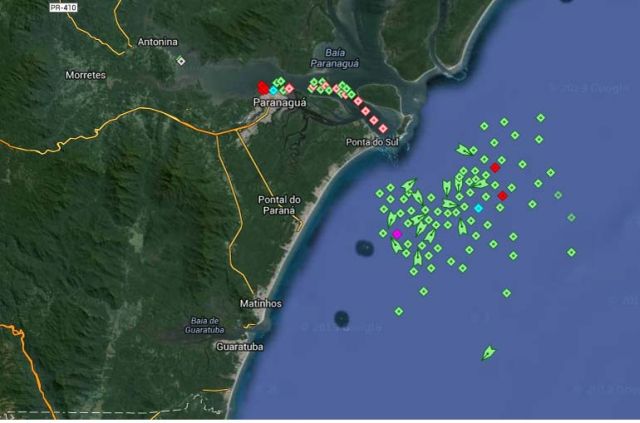Click the Morretes town label

pos(86,75)
